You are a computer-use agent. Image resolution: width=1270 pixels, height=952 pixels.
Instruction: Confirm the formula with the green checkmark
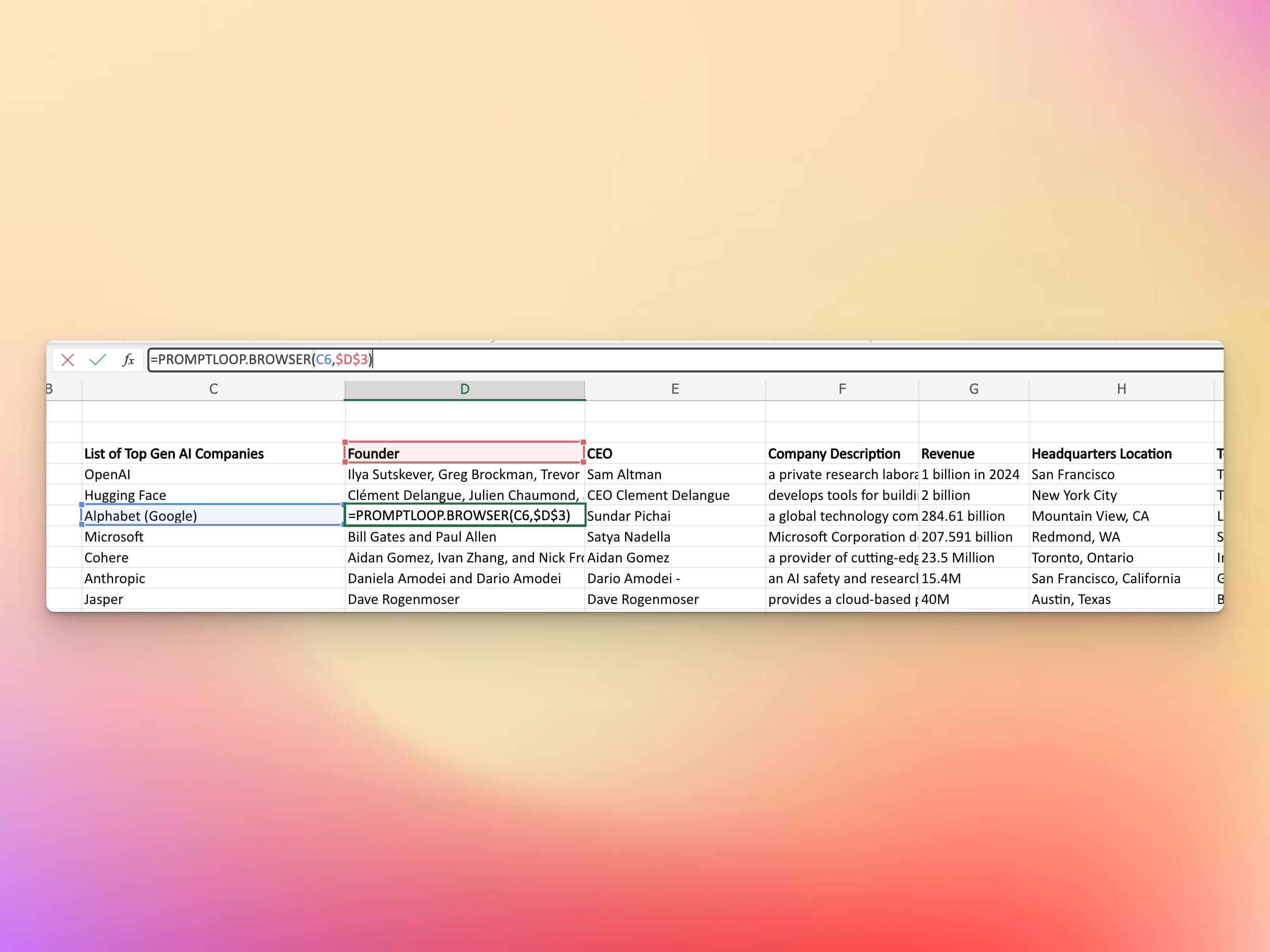point(98,360)
